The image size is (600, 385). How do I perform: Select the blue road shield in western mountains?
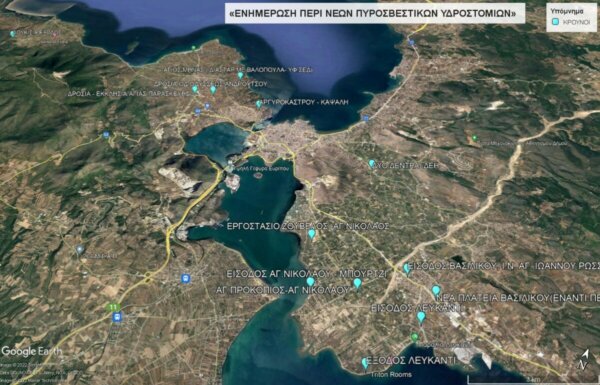[106, 135]
